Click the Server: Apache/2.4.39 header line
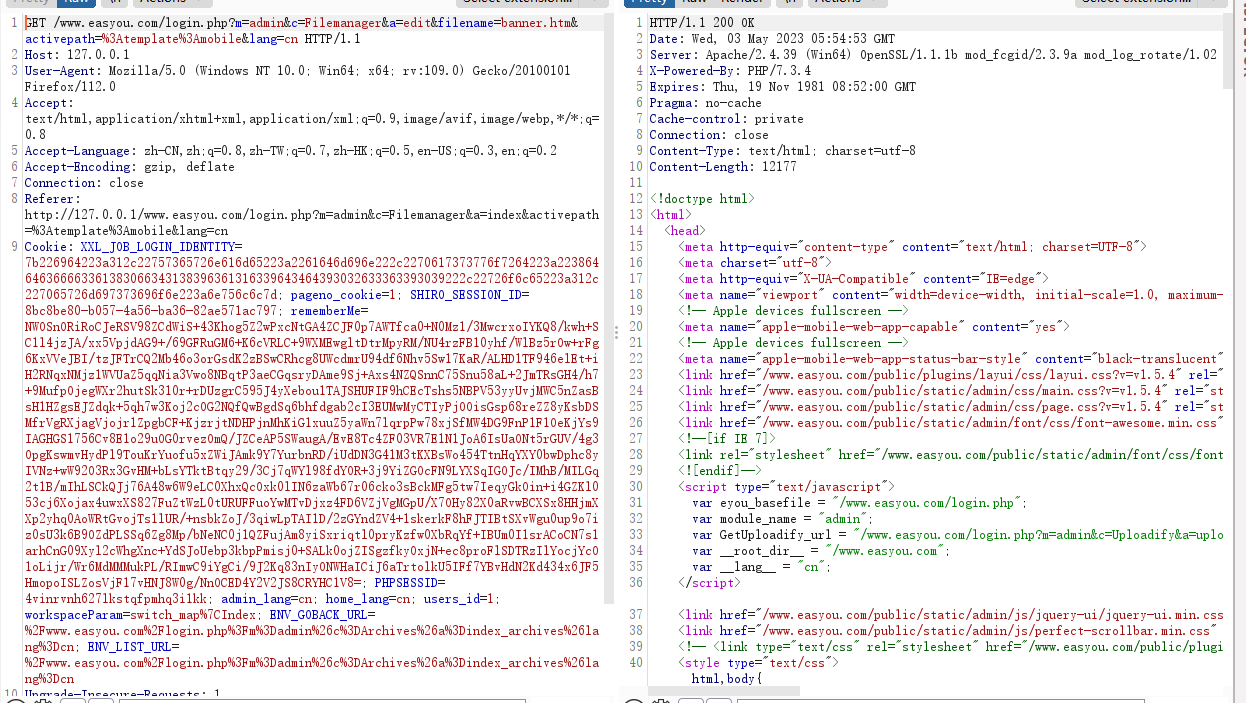Screen dimensions: 1246x703 [x=933, y=54]
